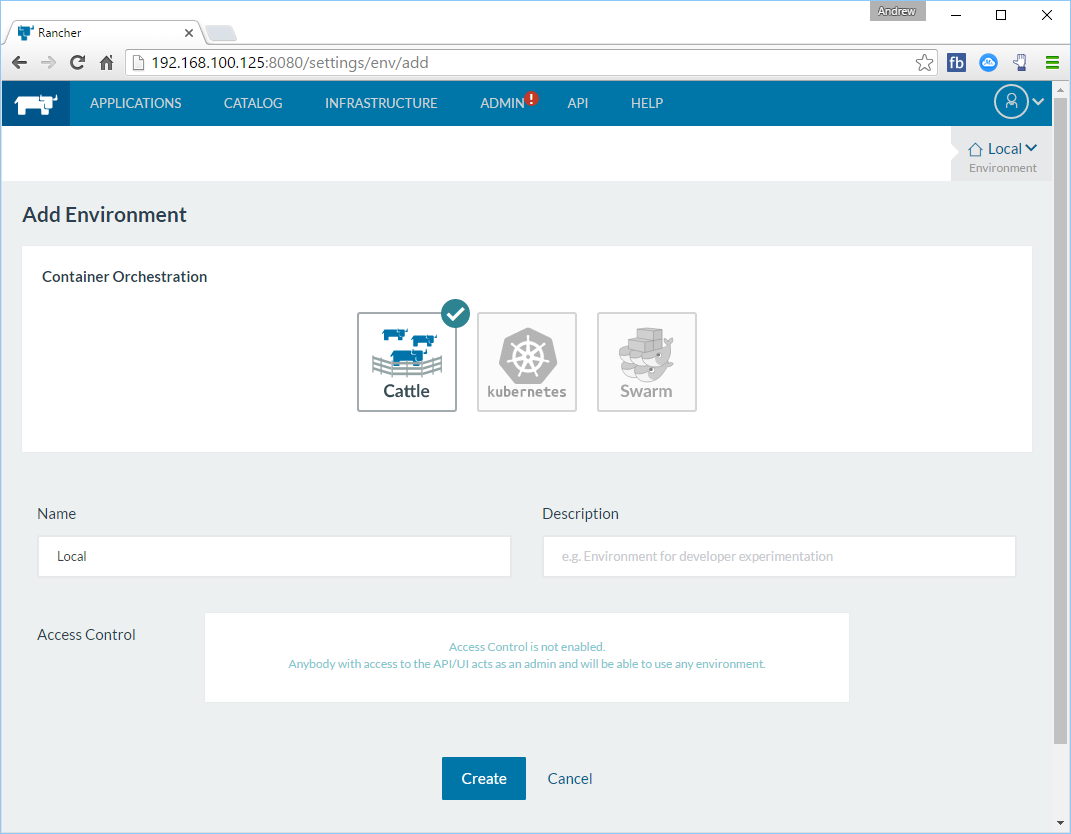Go to browser home icon
This screenshot has width=1071, height=834.
(x=107, y=63)
